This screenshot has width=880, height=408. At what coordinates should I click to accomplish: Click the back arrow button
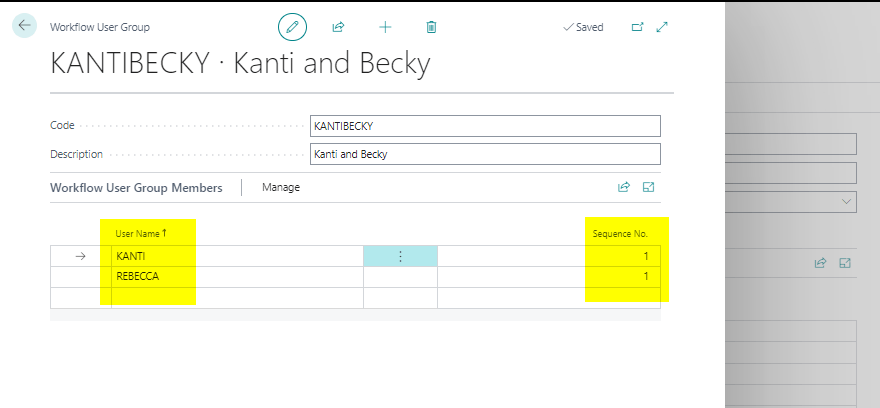(24, 26)
